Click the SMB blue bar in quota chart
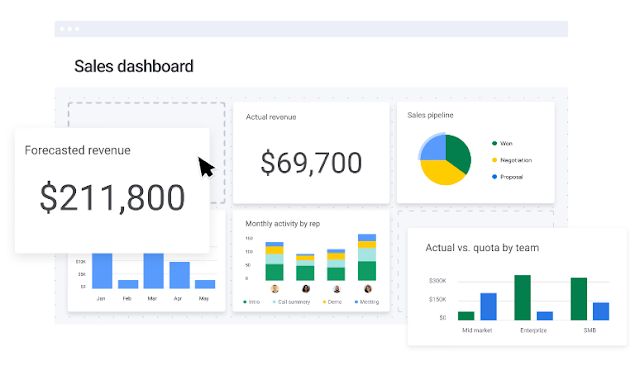Image resolution: width=640 pixels, height=375 pixels. point(601,311)
